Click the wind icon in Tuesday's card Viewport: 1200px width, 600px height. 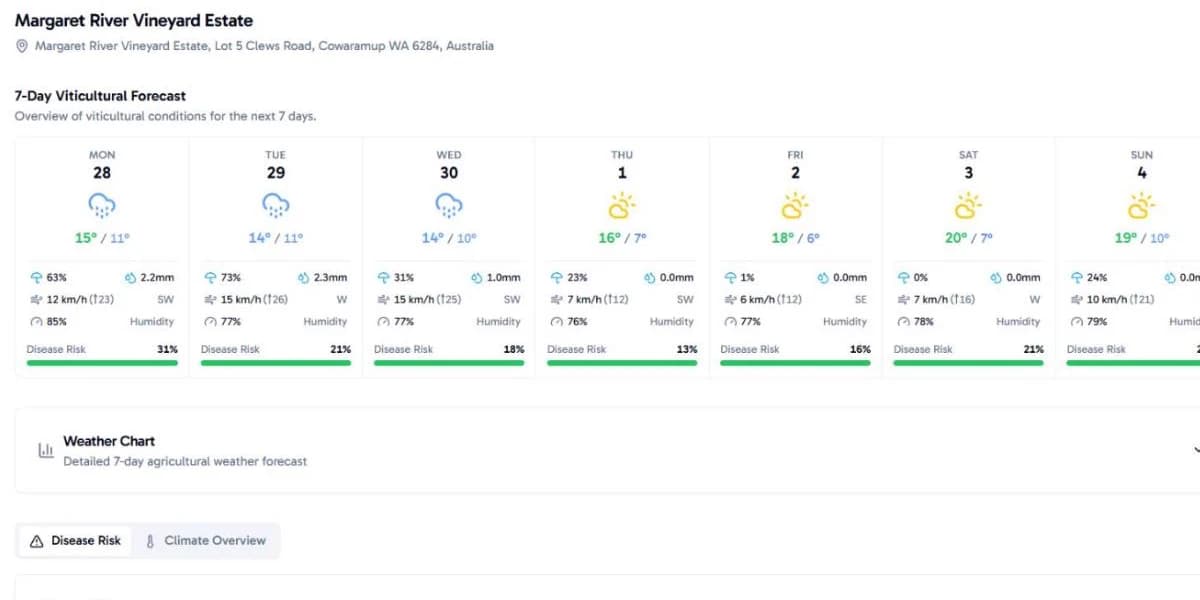click(210, 300)
